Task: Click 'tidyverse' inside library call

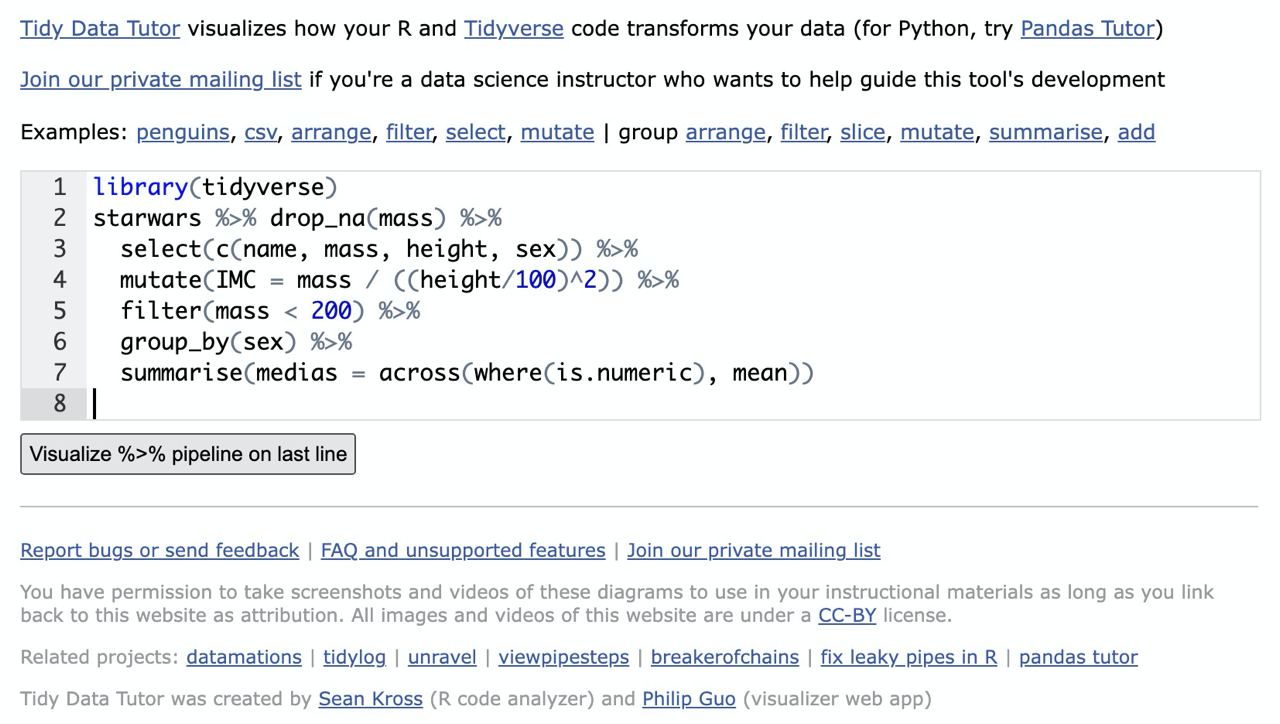Action: pyautogui.click(x=263, y=187)
